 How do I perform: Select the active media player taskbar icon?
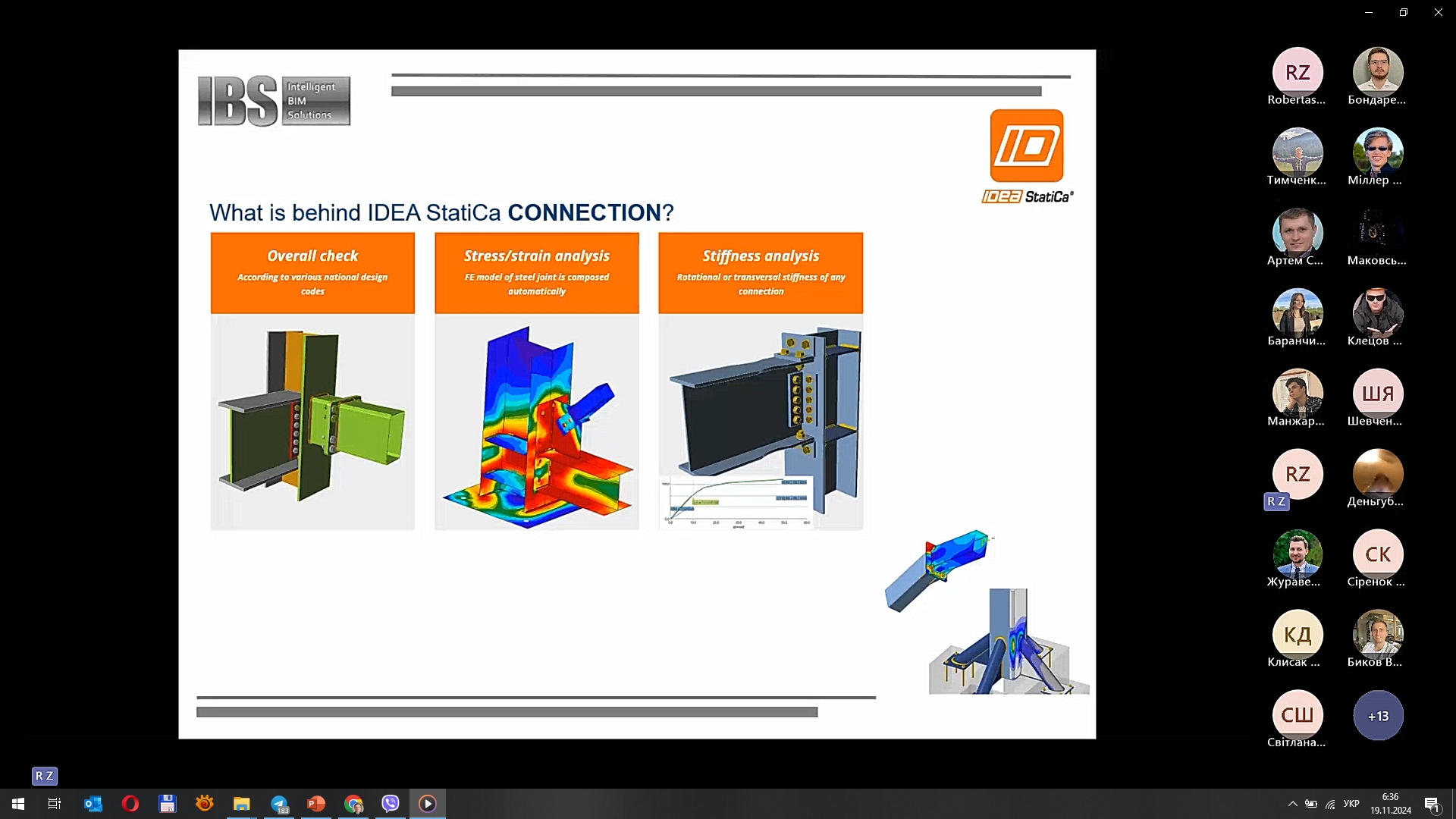click(428, 804)
